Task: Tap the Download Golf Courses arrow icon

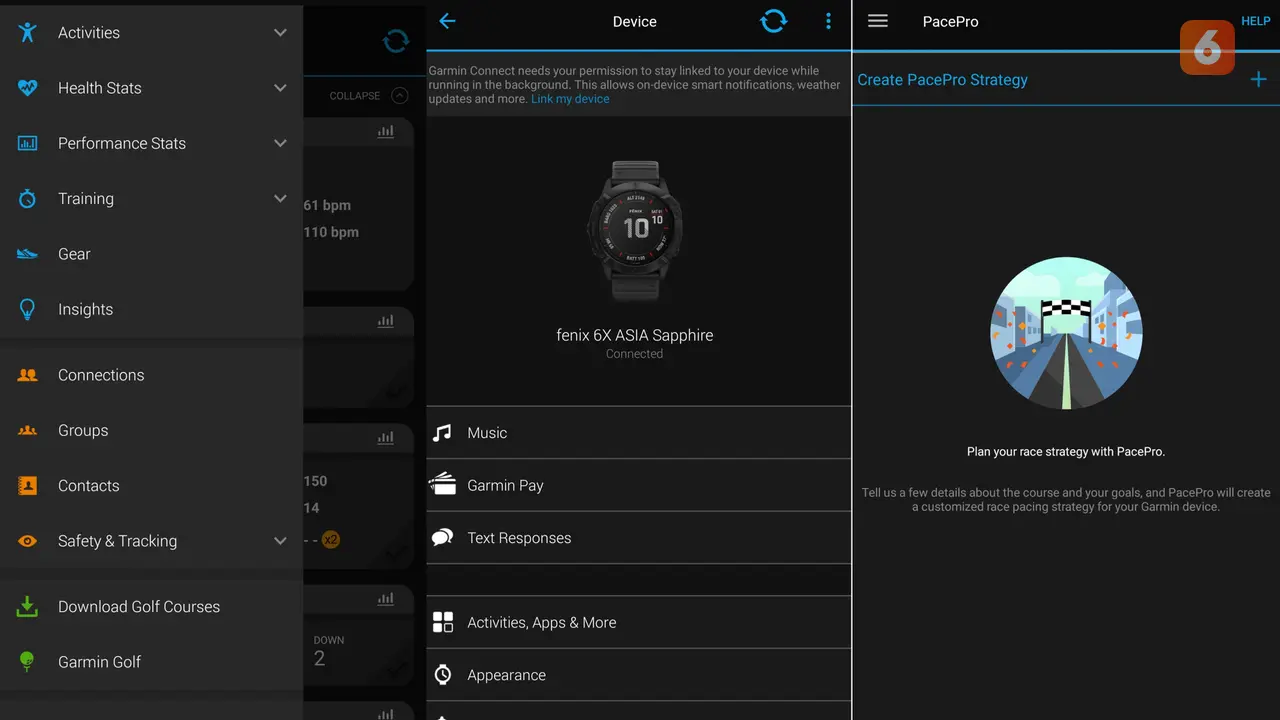Action: tap(27, 606)
